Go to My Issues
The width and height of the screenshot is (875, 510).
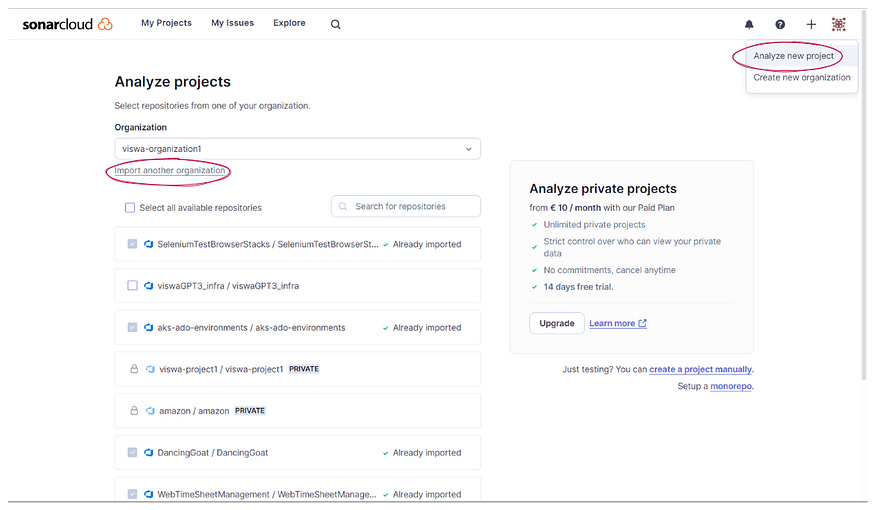[232, 23]
